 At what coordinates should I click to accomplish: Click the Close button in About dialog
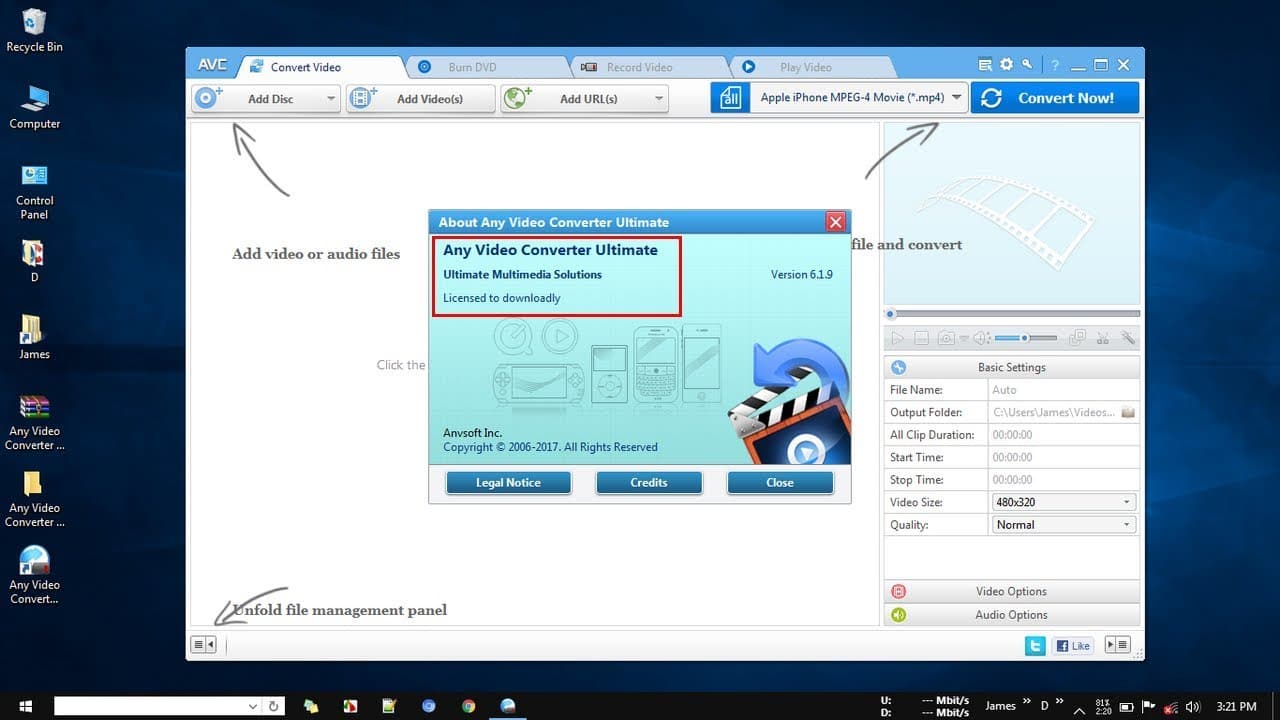pyautogui.click(x=780, y=482)
